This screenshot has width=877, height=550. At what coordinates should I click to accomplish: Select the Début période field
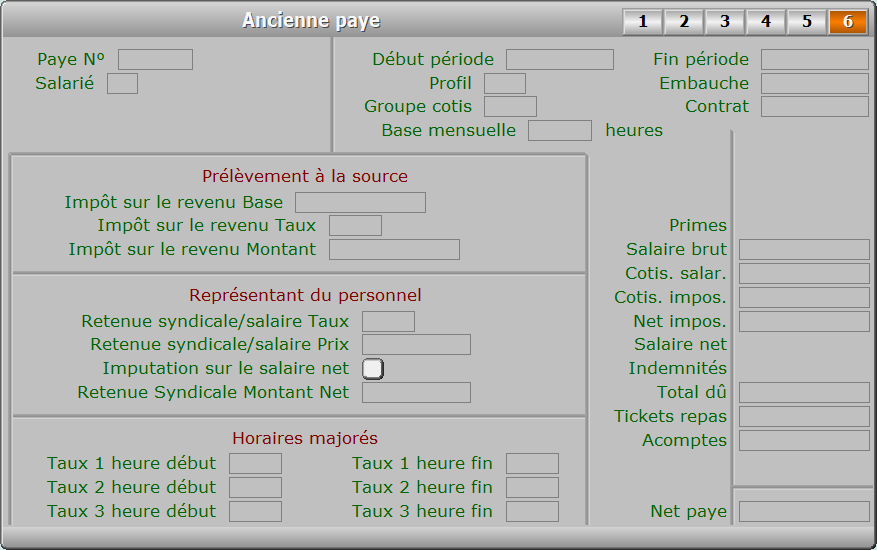tap(560, 59)
